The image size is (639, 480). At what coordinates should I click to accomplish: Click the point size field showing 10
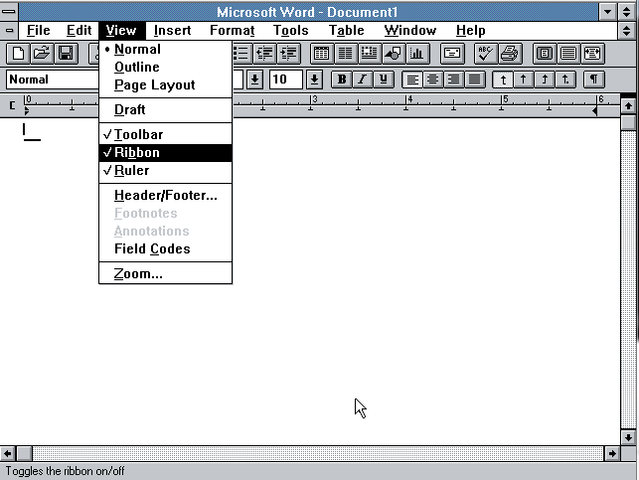(286, 79)
